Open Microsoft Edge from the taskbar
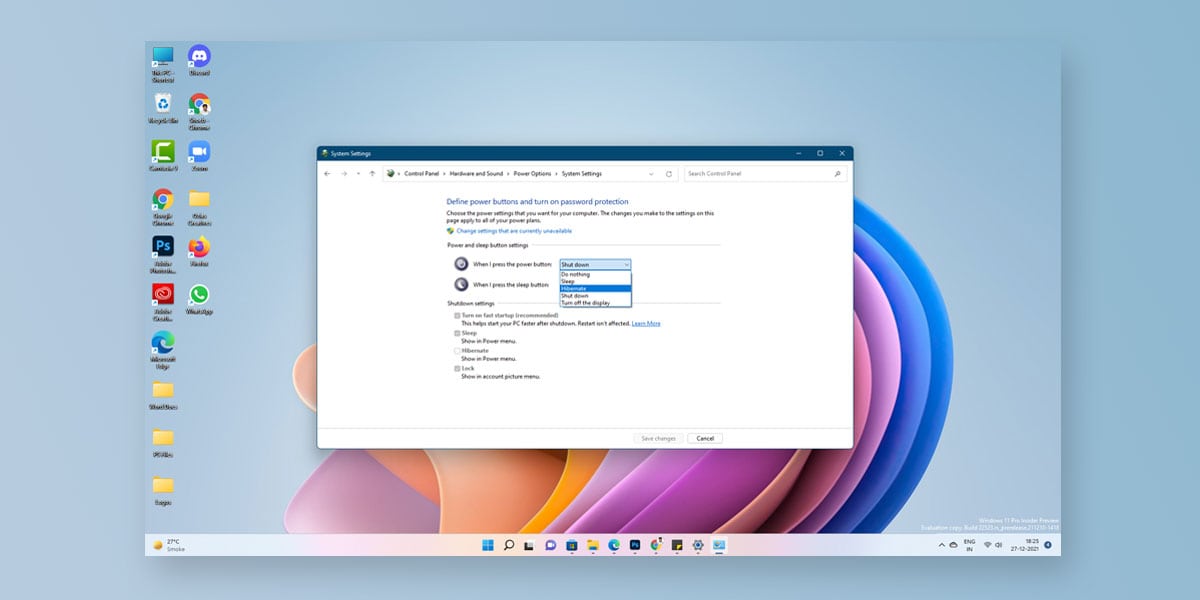 coord(613,547)
